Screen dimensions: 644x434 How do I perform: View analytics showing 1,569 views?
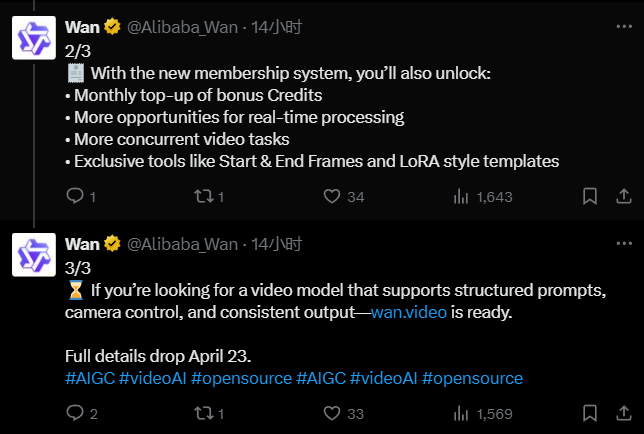461,414
